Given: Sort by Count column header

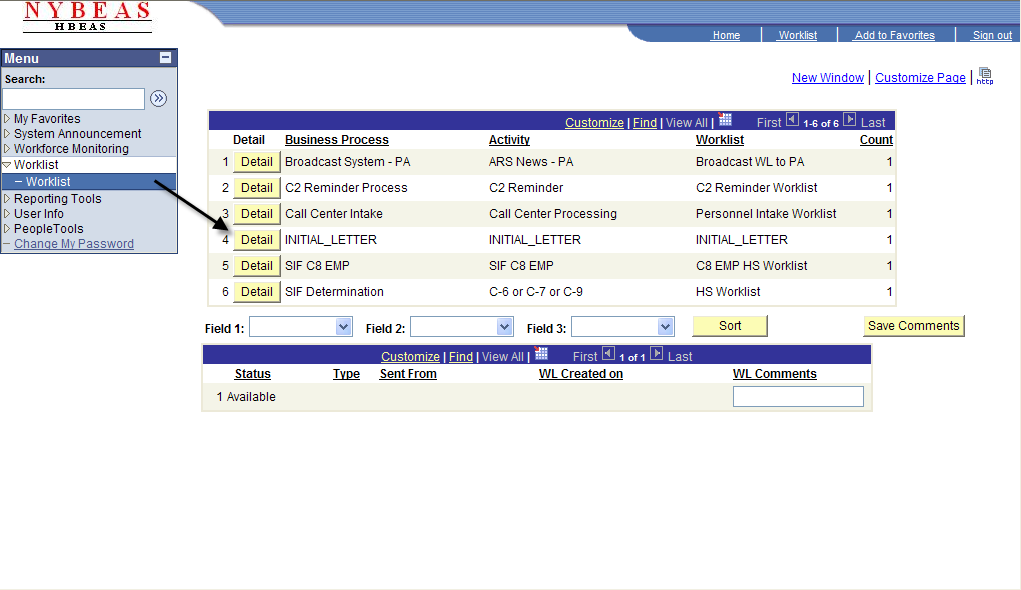Looking at the screenshot, I should pyautogui.click(x=876, y=140).
